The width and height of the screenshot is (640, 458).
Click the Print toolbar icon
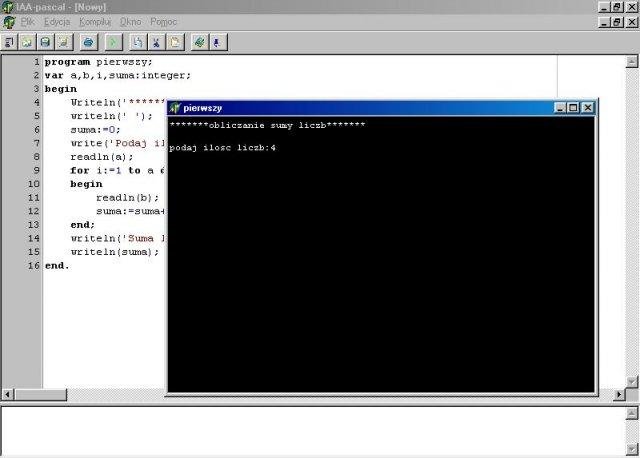coord(89,42)
